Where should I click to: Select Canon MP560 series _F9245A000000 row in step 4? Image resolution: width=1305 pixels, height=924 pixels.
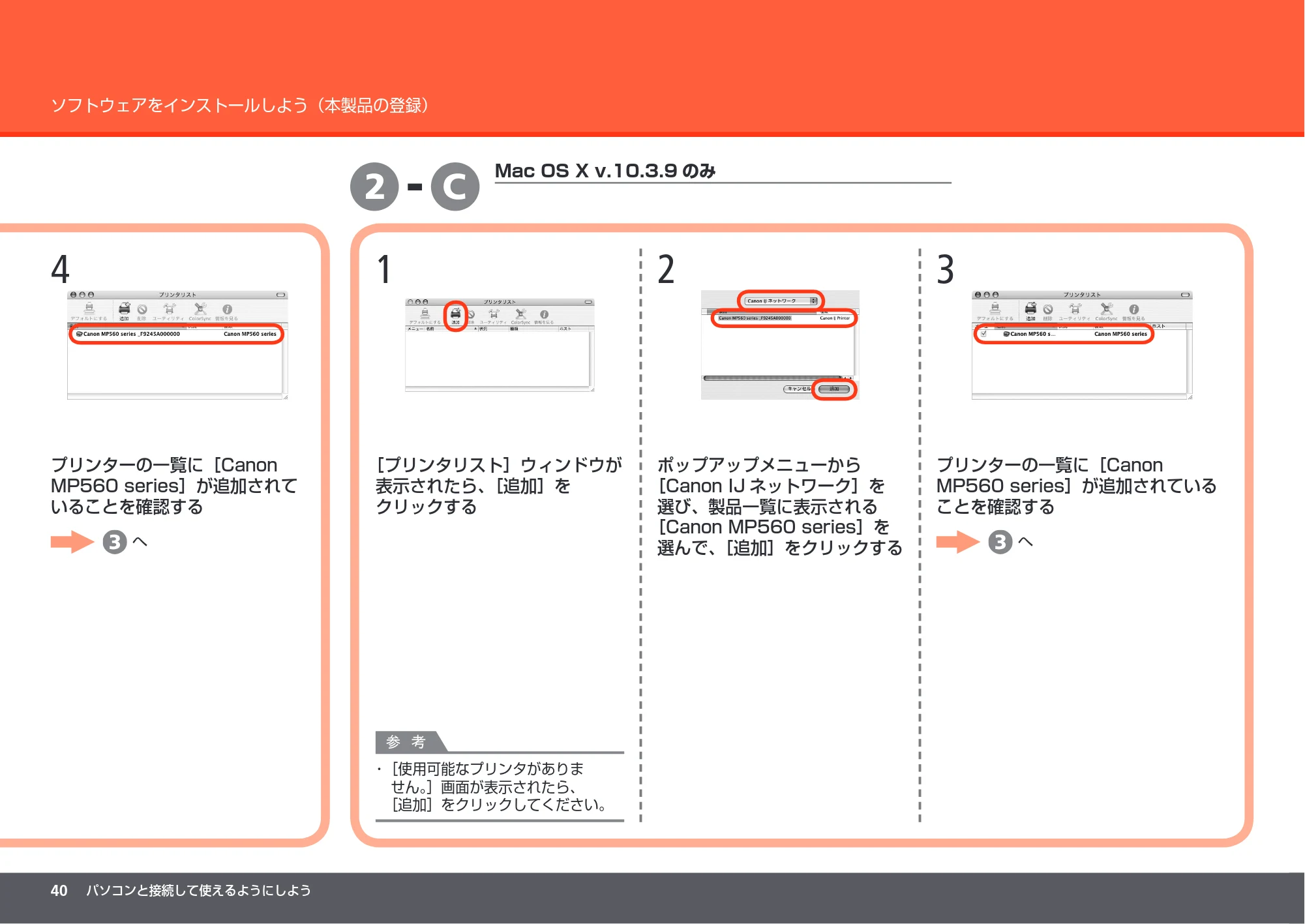(x=176, y=334)
